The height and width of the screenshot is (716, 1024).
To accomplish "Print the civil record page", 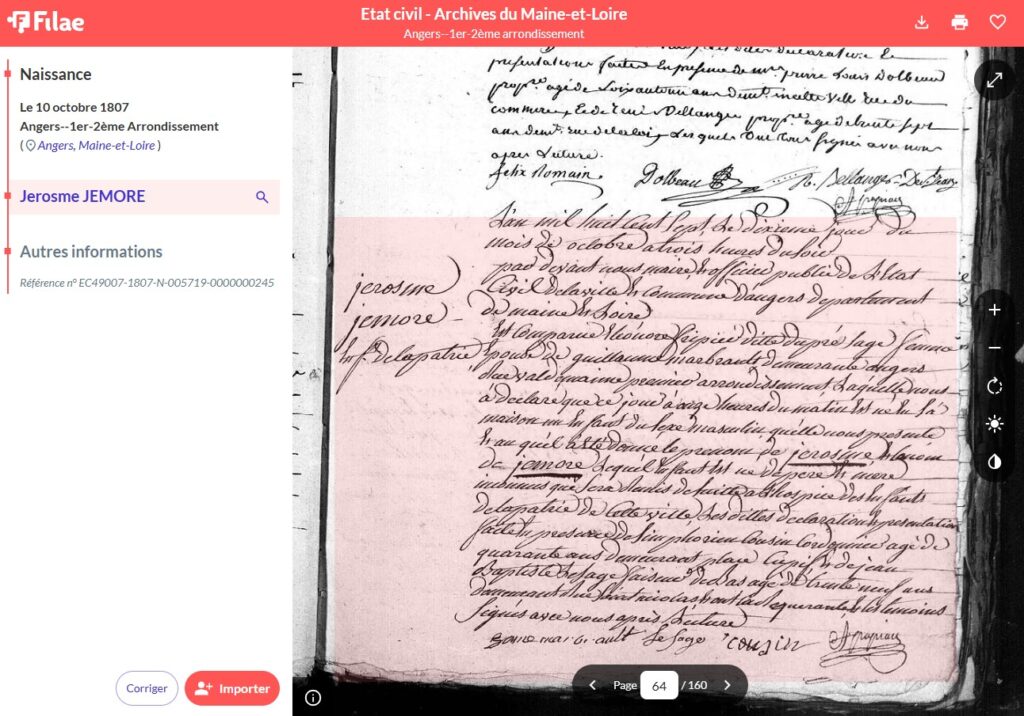I will coord(960,22).
